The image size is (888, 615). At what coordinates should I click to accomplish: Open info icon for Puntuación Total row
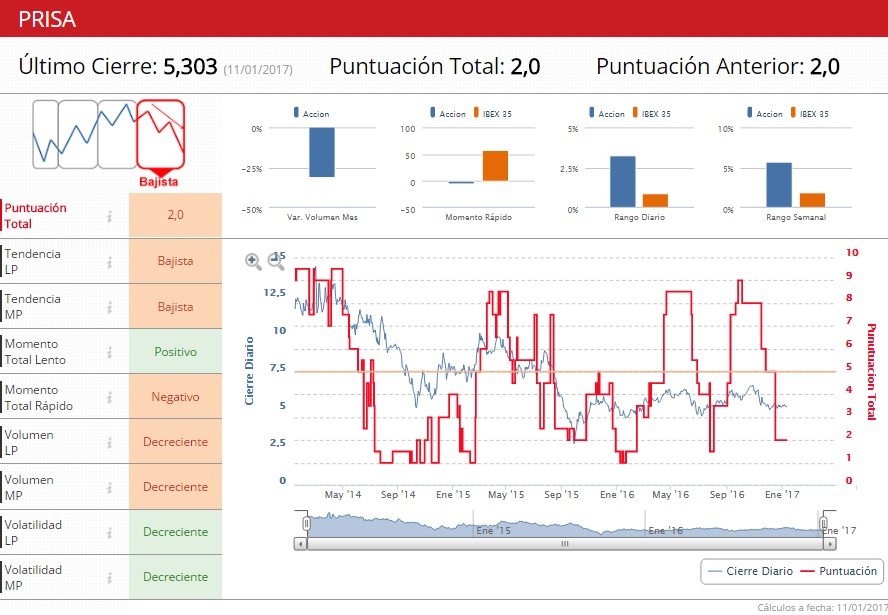109,216
